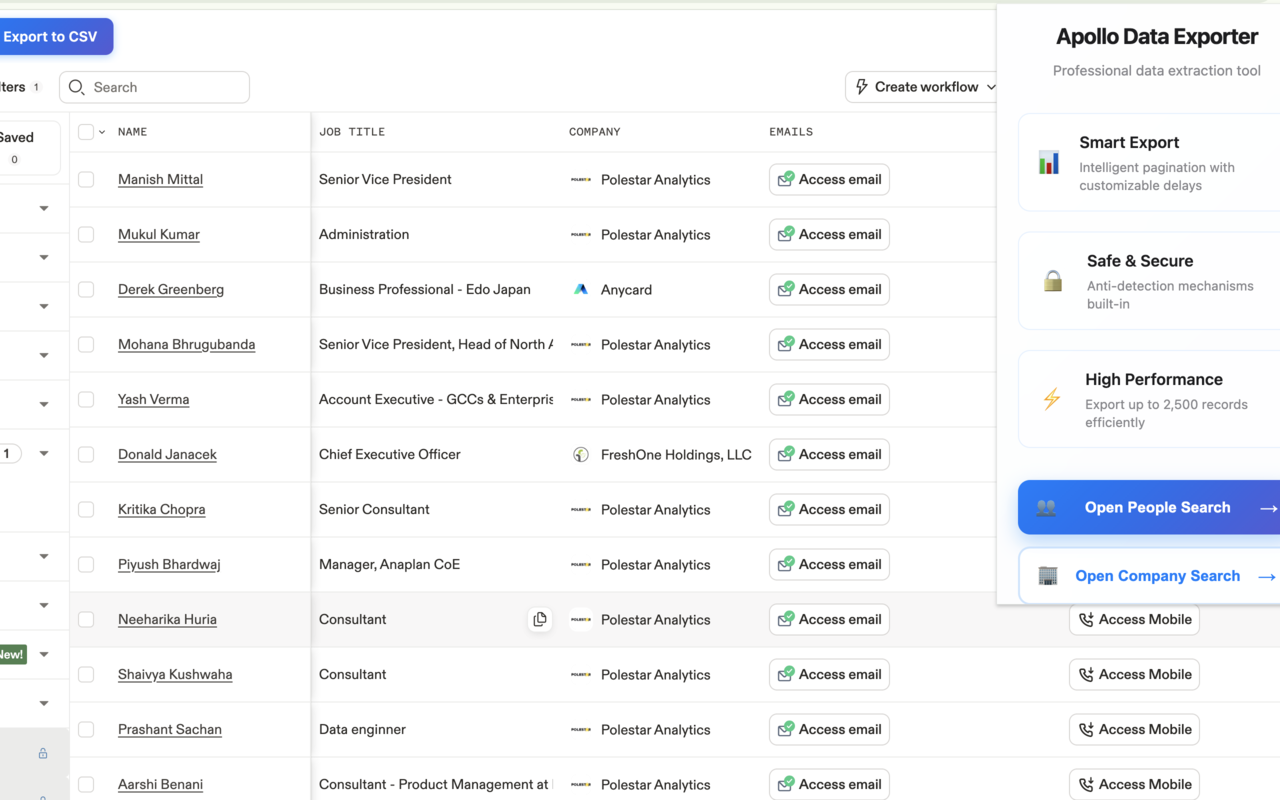
Task: Open Company Search in Apollo Data Exporter
Action: [1149, 576]
